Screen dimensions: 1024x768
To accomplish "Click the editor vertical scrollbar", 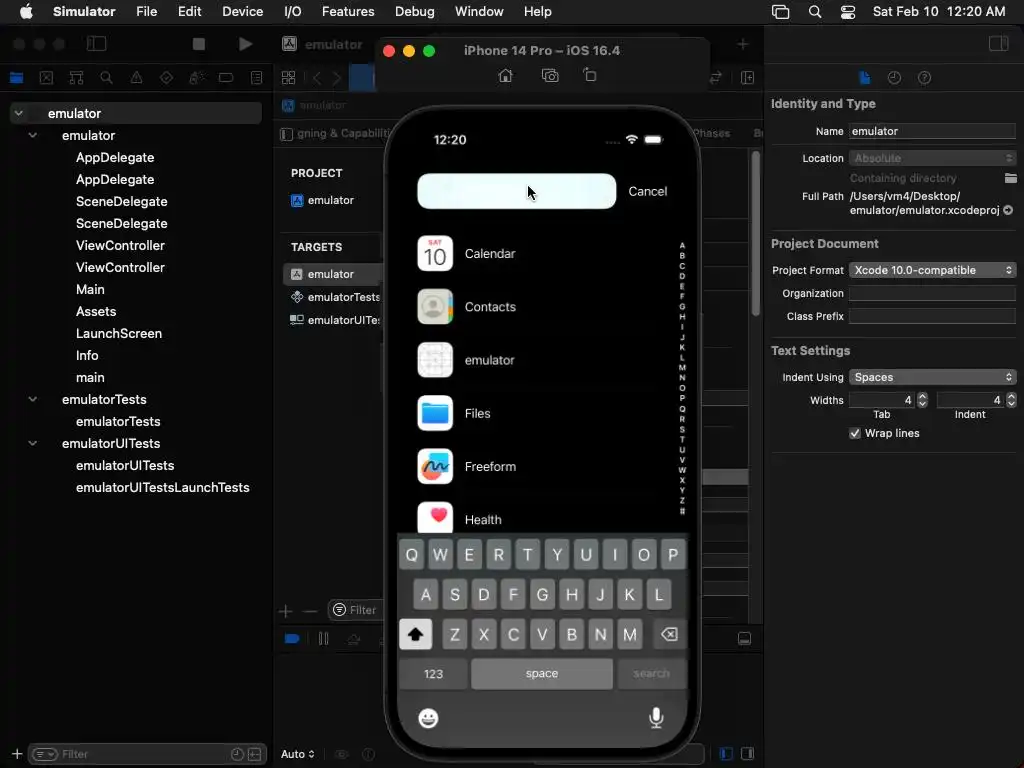I will [x=756, y=233].
